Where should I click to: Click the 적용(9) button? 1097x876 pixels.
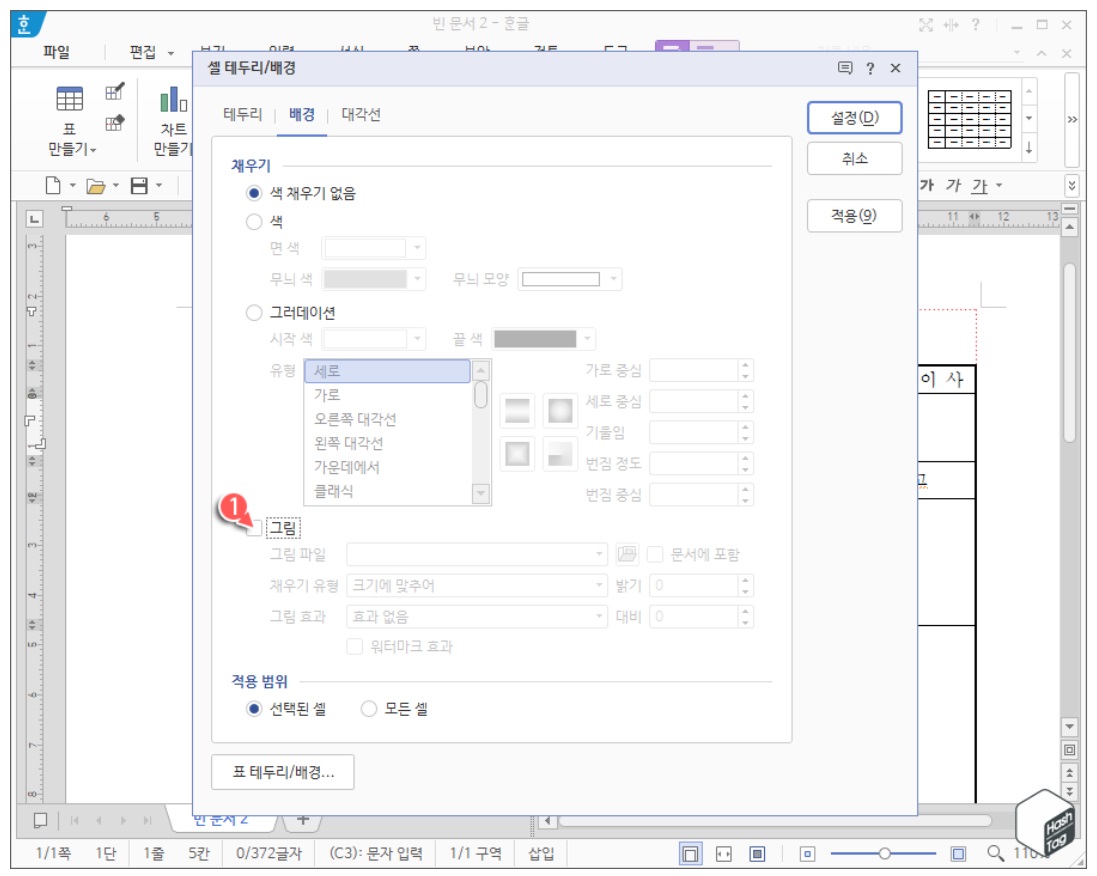[854, 216]
